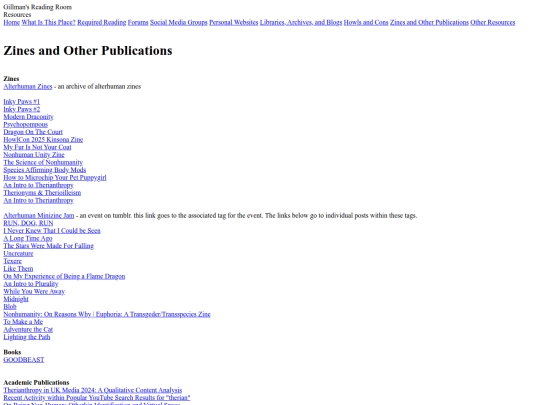The image size is (540, 405).
Task: Click the 'Academic Publications' section label
Action: [36, 383]
